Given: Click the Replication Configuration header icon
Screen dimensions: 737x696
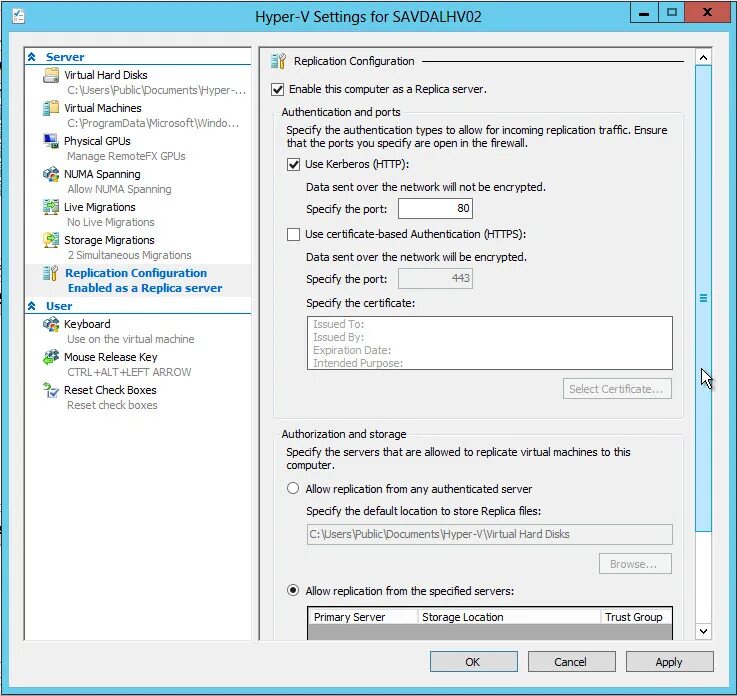Looking at the screenshot, I should tap(278, 61).
